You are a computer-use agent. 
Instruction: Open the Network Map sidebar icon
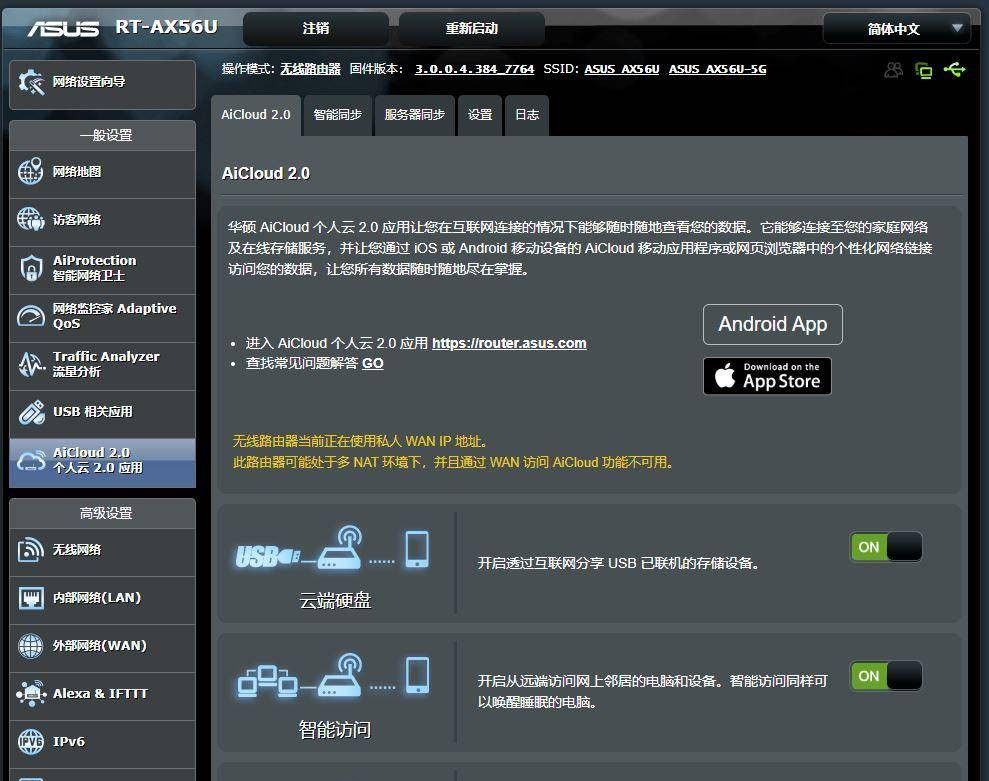click(x=101, y=171)
